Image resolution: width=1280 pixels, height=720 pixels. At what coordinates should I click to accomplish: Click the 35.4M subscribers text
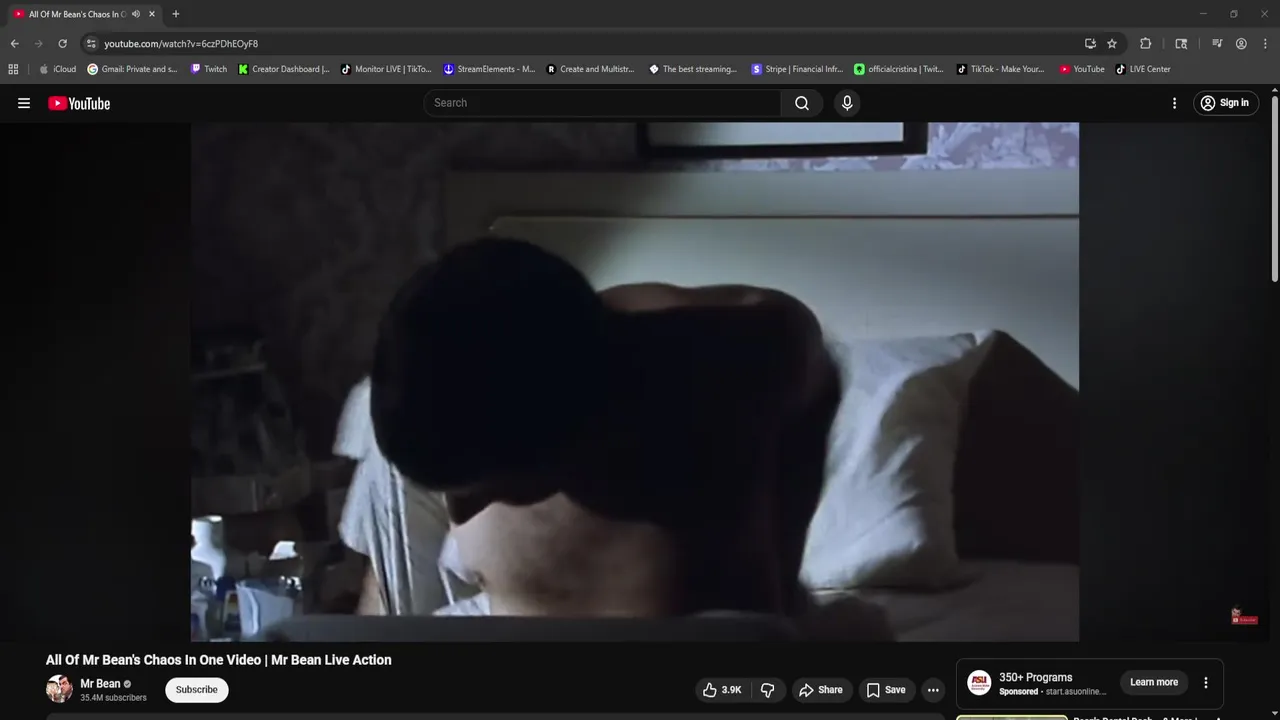click(x=113, y=698)
